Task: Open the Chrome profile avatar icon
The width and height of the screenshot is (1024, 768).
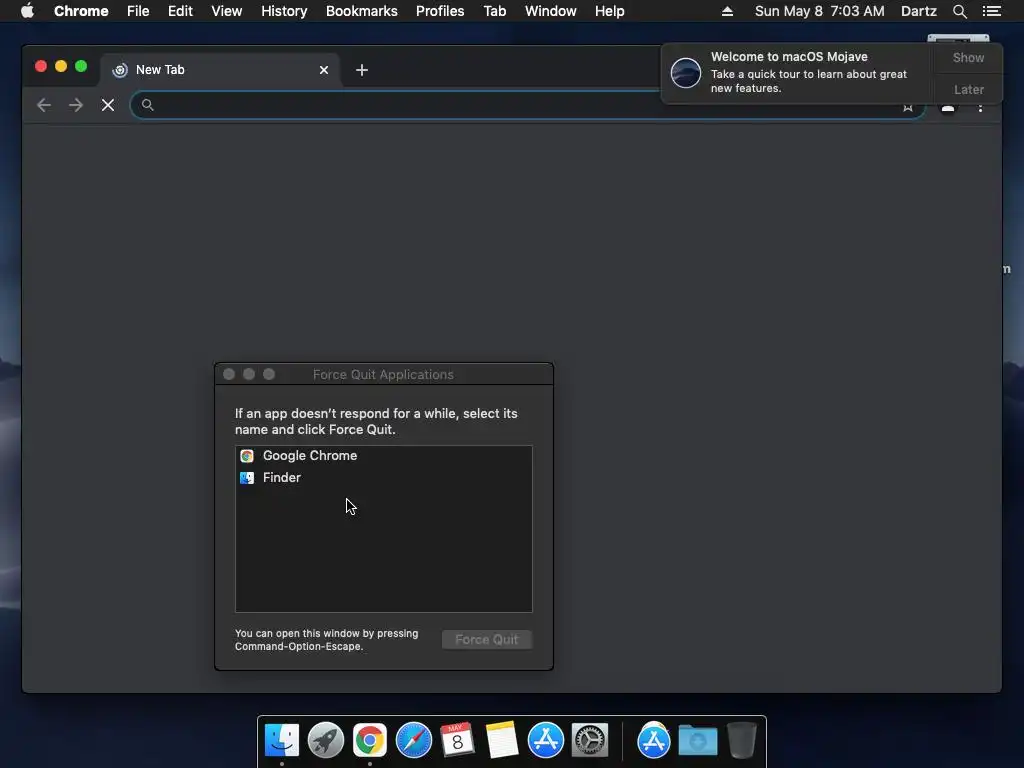Action: (948, 107)
